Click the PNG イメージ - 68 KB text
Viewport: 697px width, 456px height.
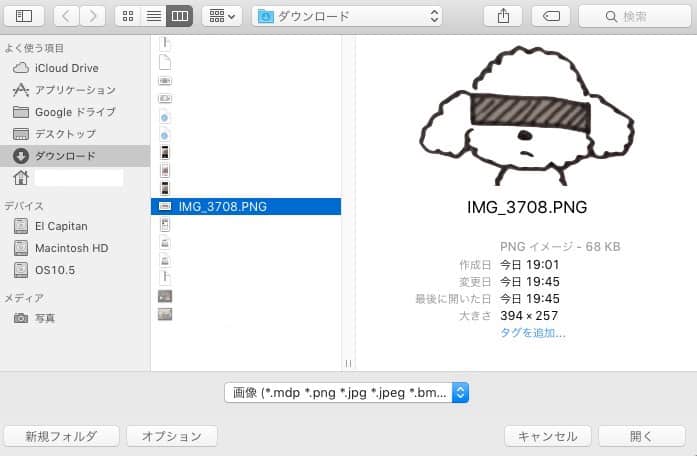click(x=560, y=247)
